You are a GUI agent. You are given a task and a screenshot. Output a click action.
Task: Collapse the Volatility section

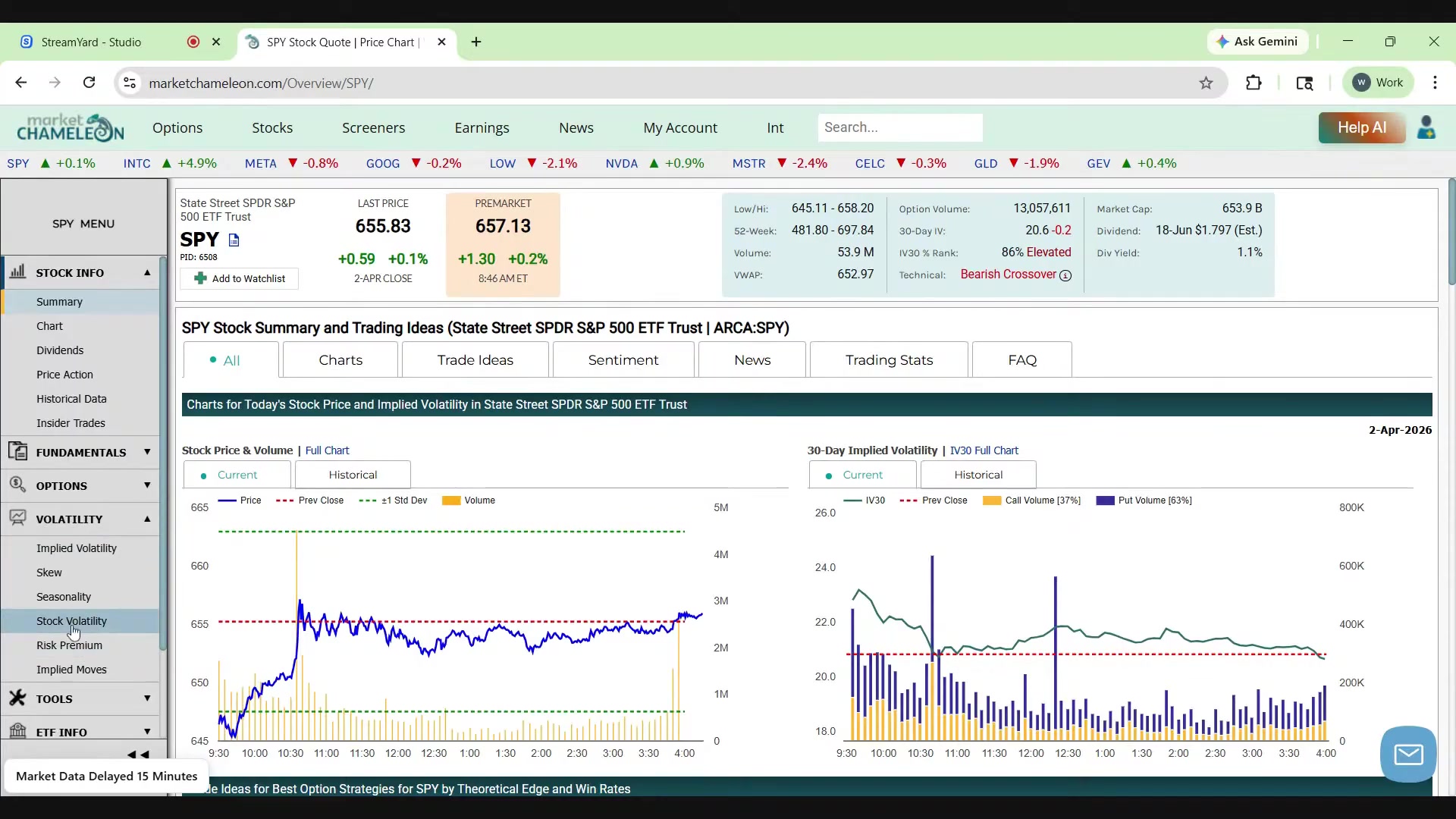147,519
